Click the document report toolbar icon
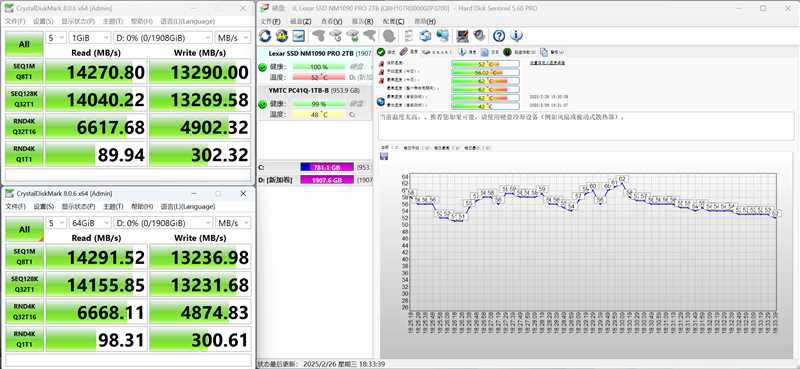 409,36
